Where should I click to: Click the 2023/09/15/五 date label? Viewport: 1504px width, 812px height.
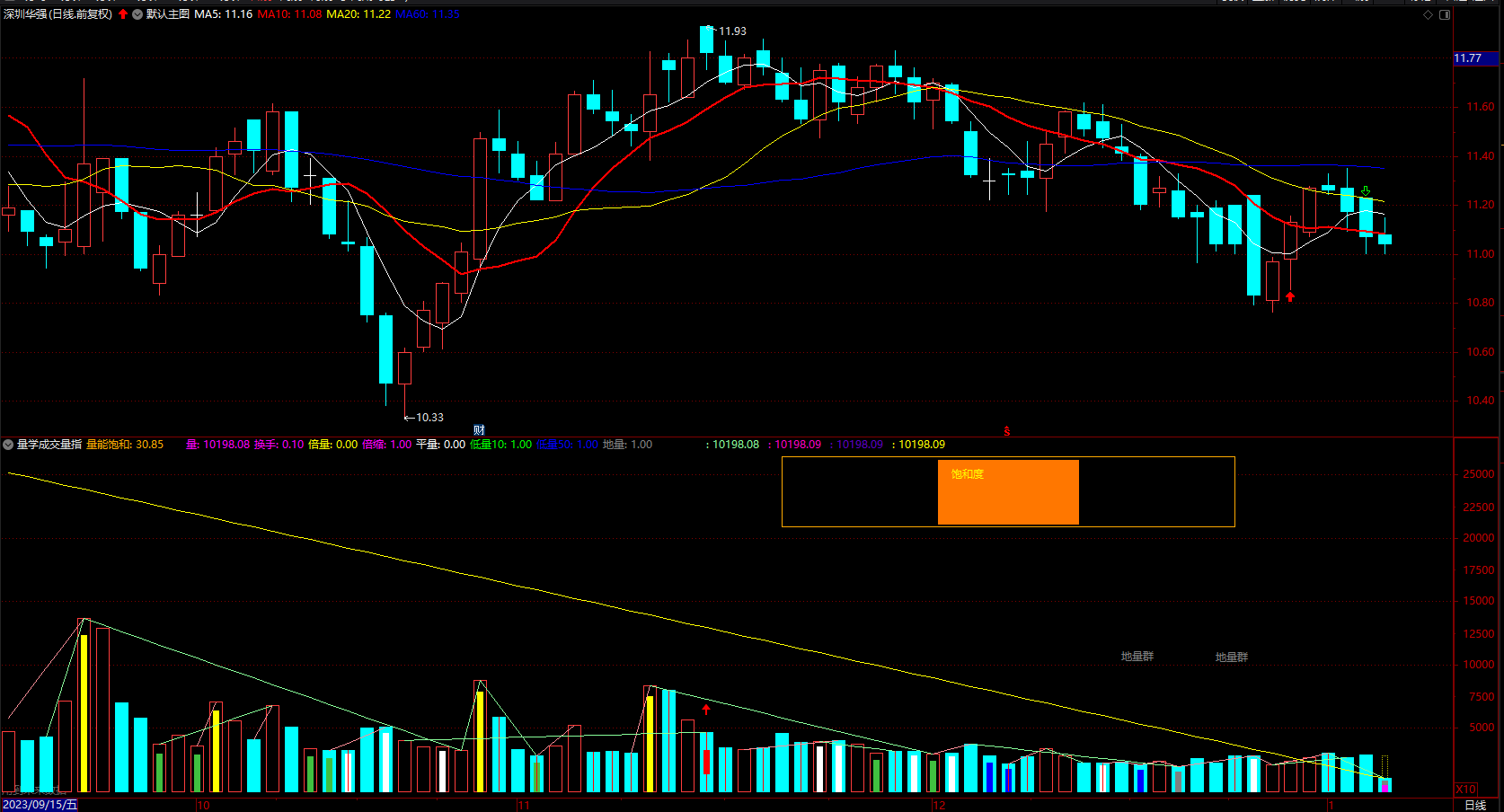click(40, 805)
